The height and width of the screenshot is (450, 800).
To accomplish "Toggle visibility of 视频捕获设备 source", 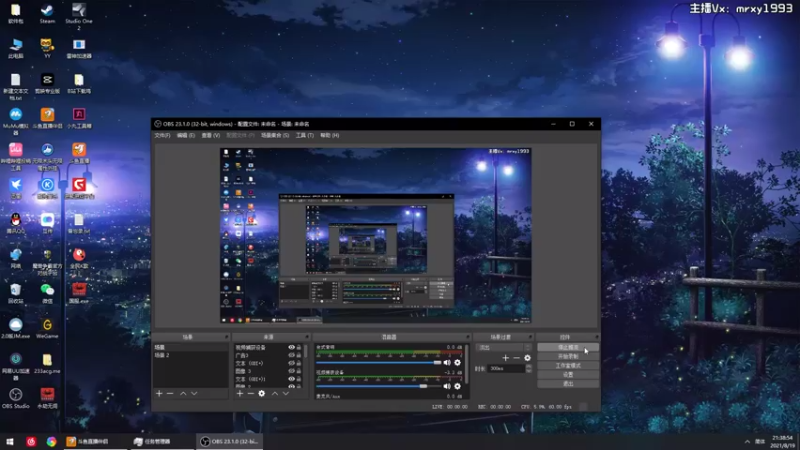I will tap(291, 347).
